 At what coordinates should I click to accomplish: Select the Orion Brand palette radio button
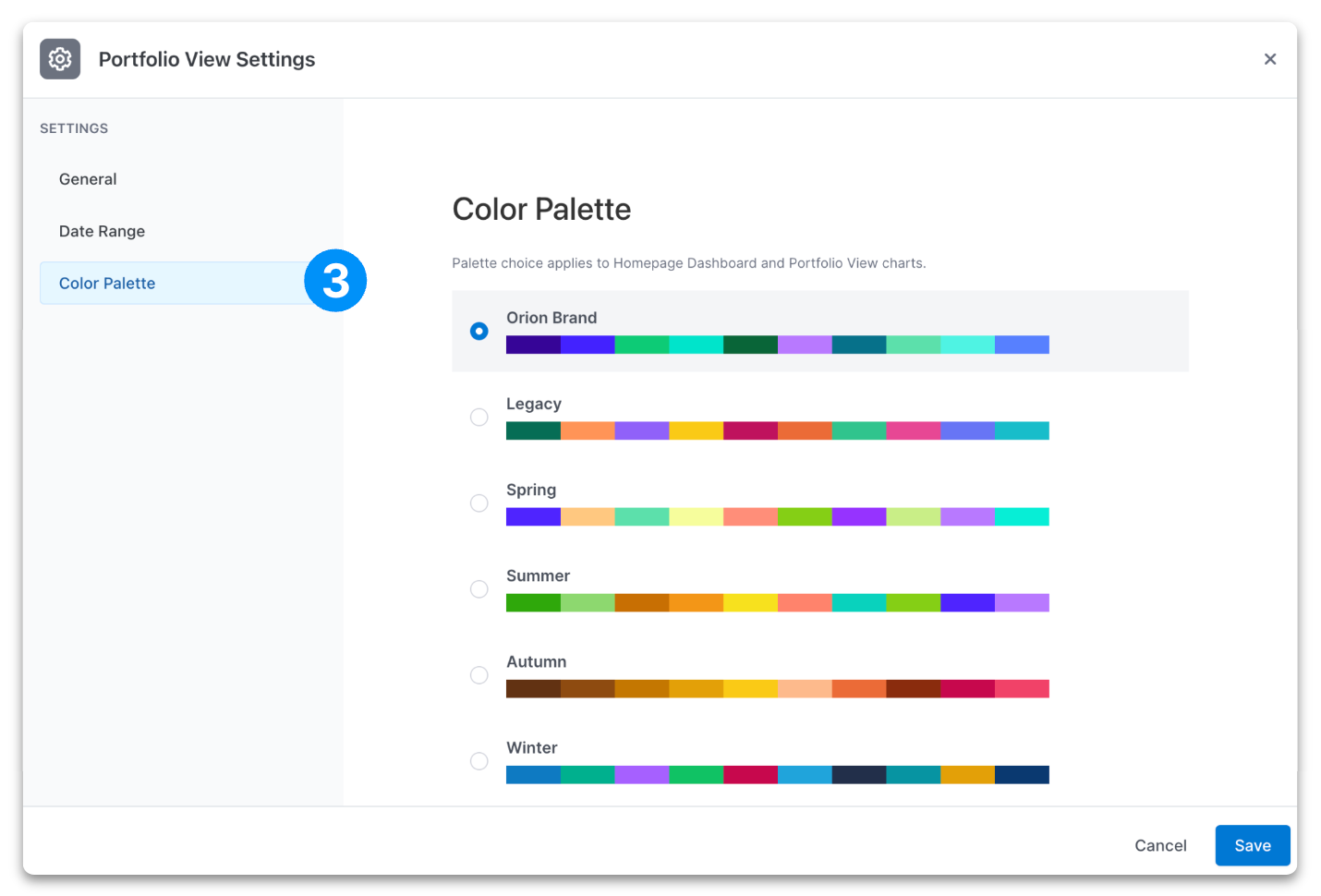(479, 330)
